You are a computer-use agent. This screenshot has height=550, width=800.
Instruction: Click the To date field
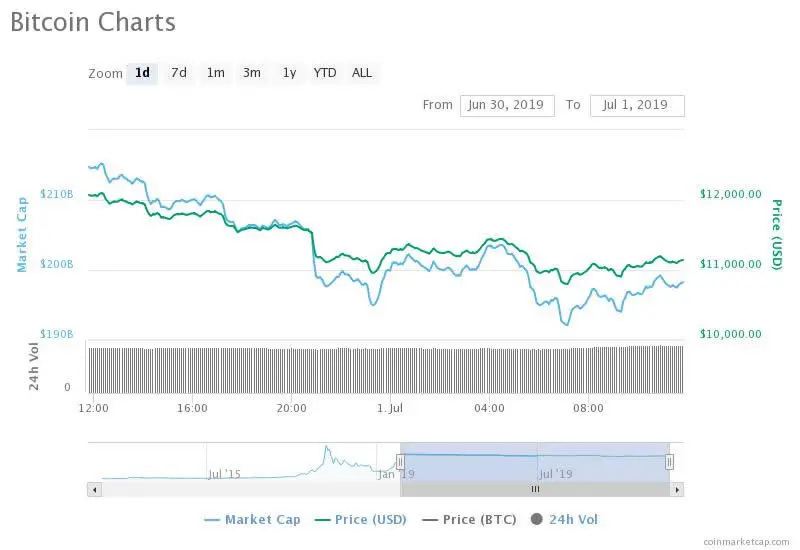click(x=637, y=105)
